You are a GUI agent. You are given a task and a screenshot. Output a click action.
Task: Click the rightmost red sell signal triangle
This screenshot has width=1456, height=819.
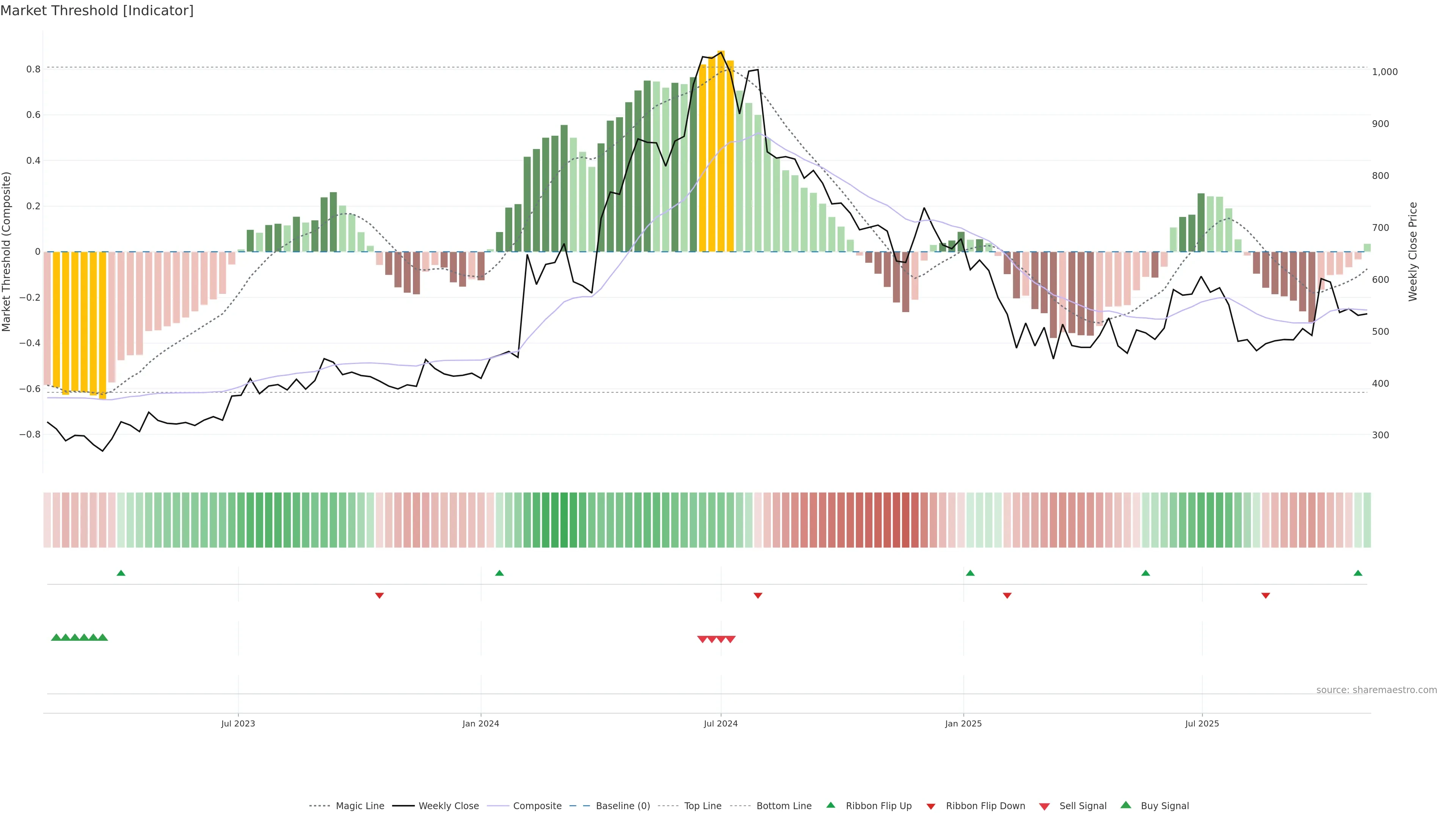point(730,639)
